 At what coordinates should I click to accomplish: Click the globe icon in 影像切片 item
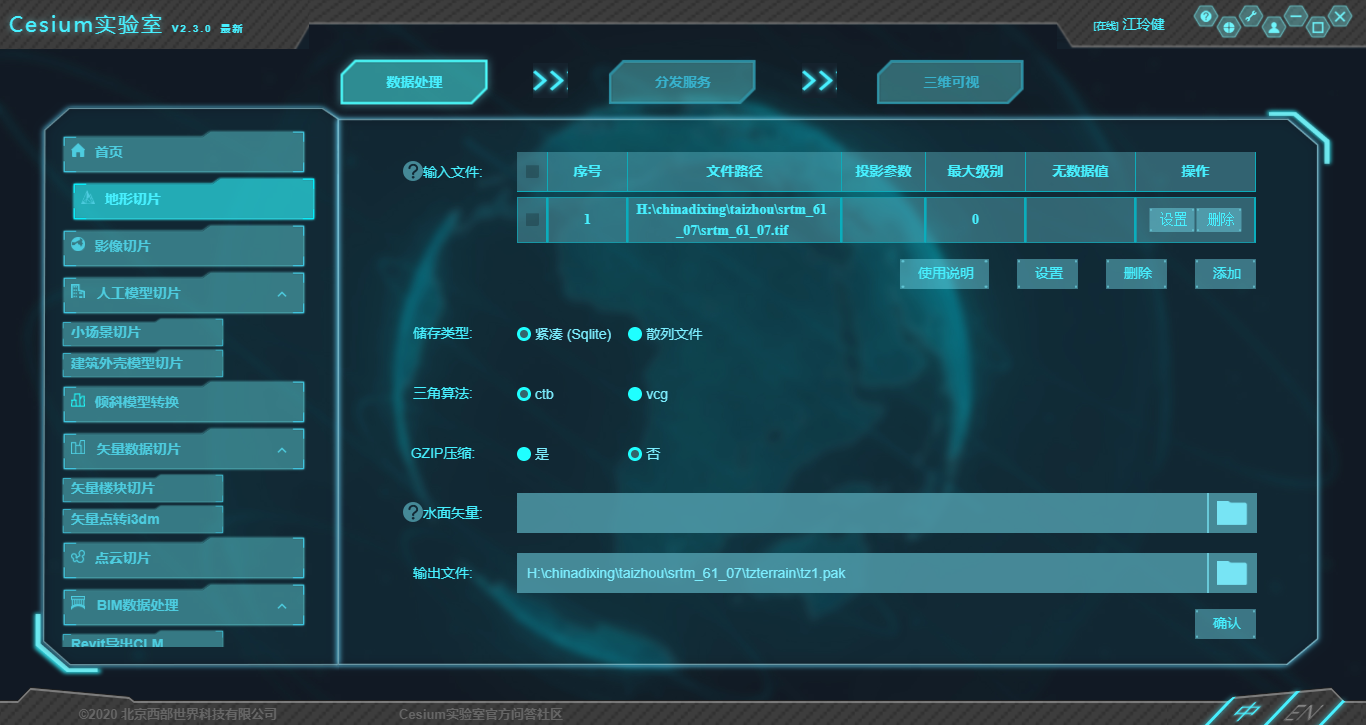[x=78, y=245]
